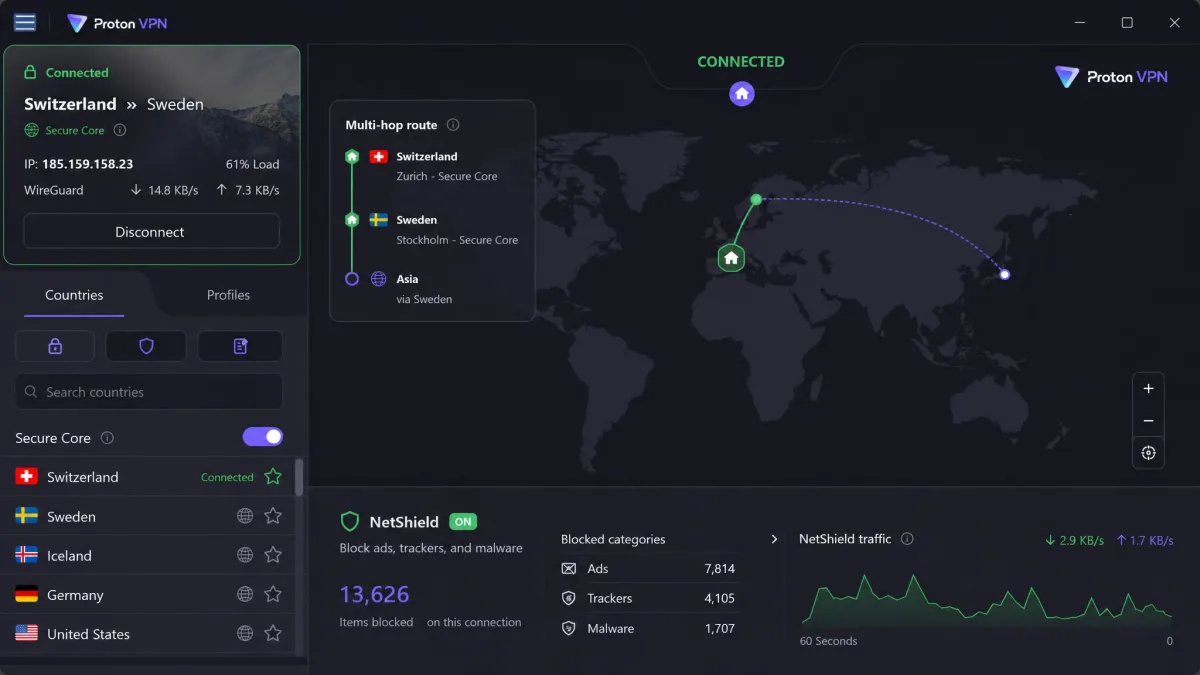Click the Search countries field
Screen dimensions: 1200x675
click(149, 392)
